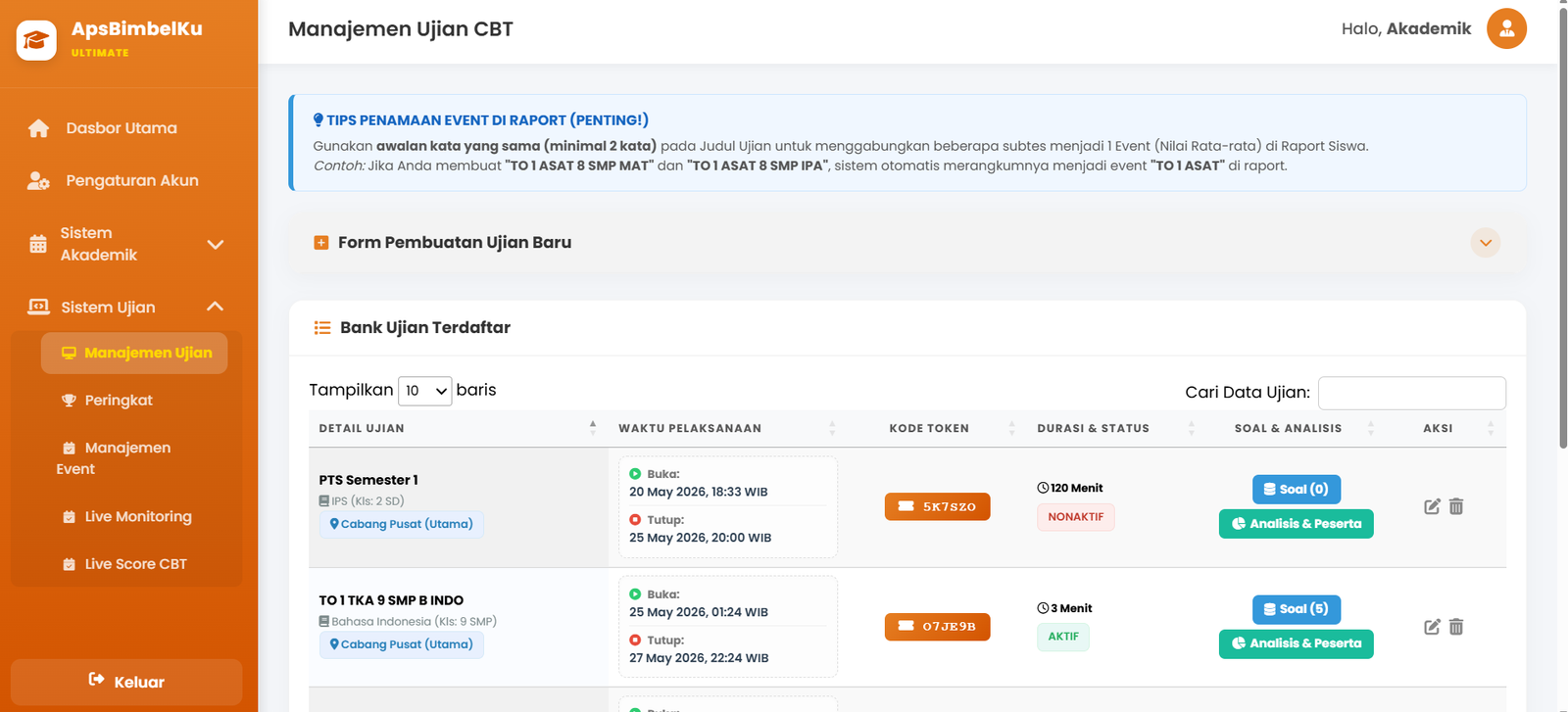
Task: Open Pengaturan Akun menu
Action: pos(131,181)
